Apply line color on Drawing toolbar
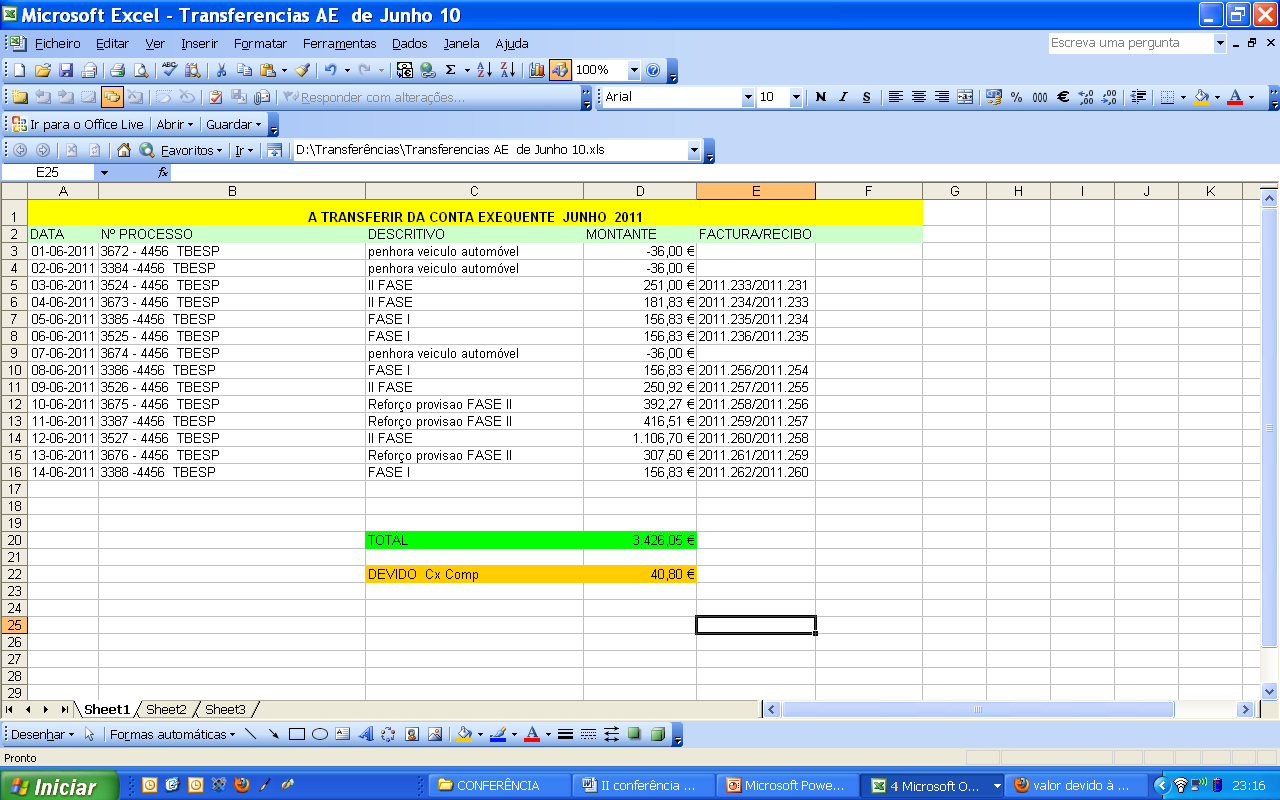The height and width of the screenshot is (800, 1280). click(497, 734)
